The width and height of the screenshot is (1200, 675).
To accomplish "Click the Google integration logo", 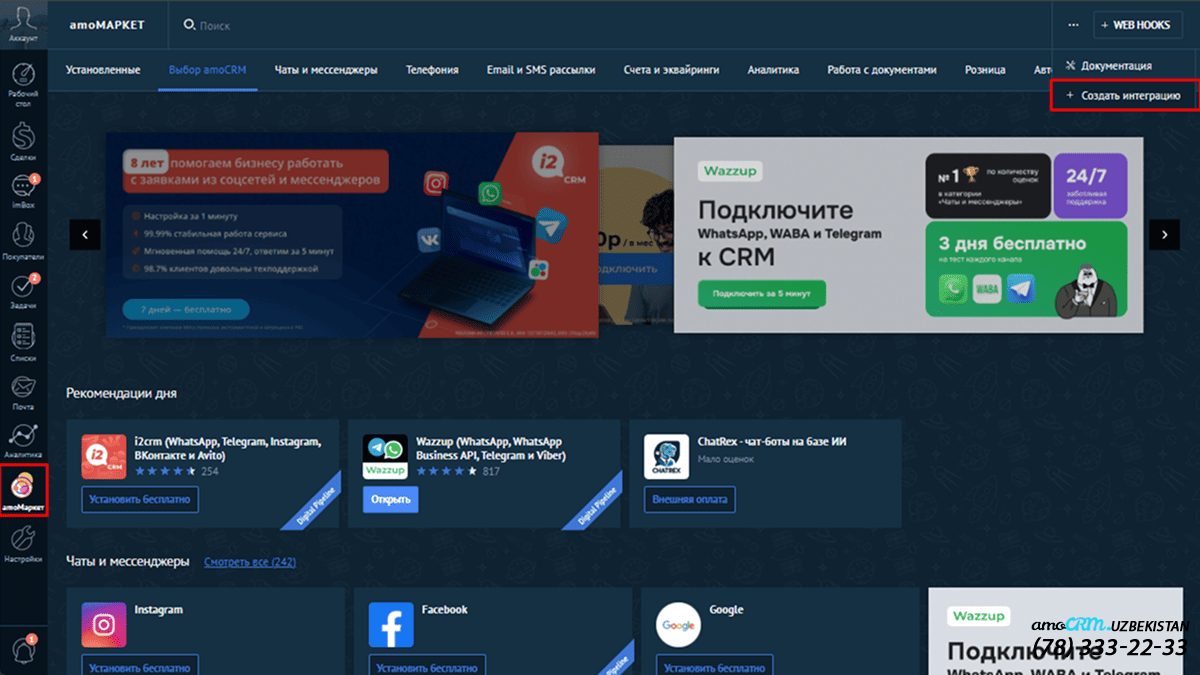I will (x=678, y=625).
